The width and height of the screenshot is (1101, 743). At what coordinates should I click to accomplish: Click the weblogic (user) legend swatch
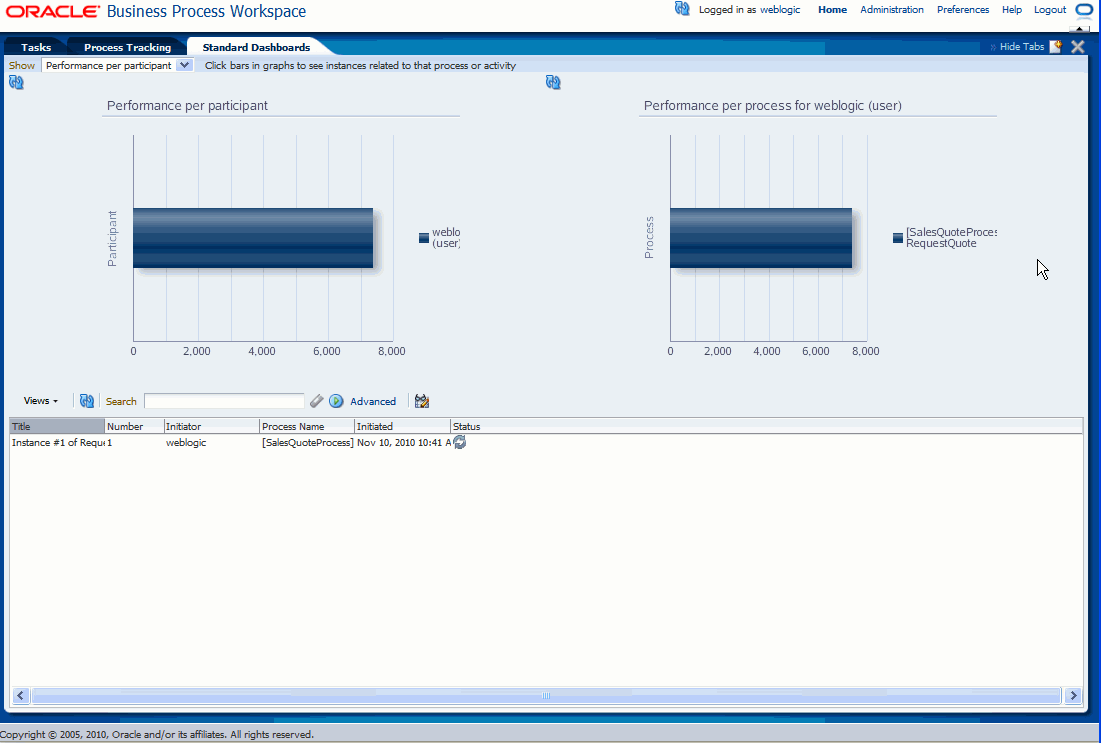pos(423,238)
